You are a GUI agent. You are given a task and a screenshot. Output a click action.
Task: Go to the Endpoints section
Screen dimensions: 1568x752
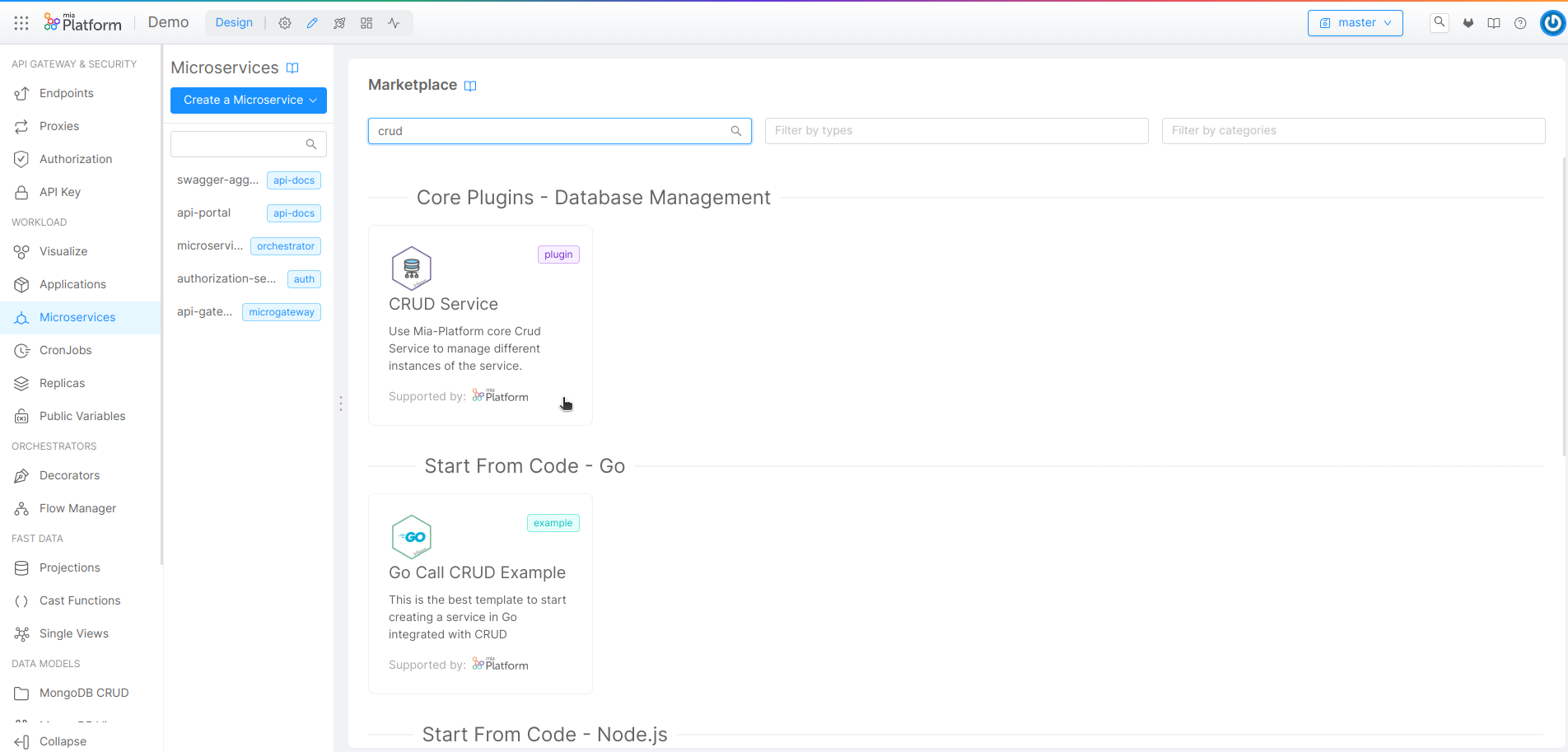pyautogui.click(x=66, y=93)
